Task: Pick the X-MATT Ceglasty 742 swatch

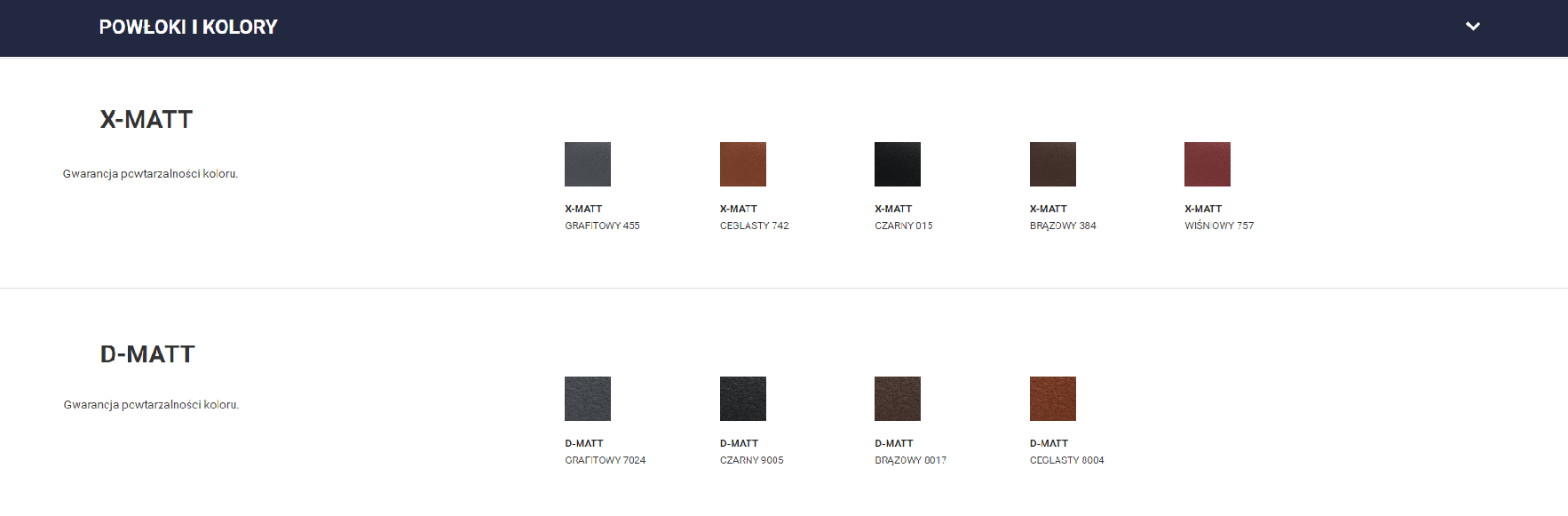Action: tap(742, 164)
